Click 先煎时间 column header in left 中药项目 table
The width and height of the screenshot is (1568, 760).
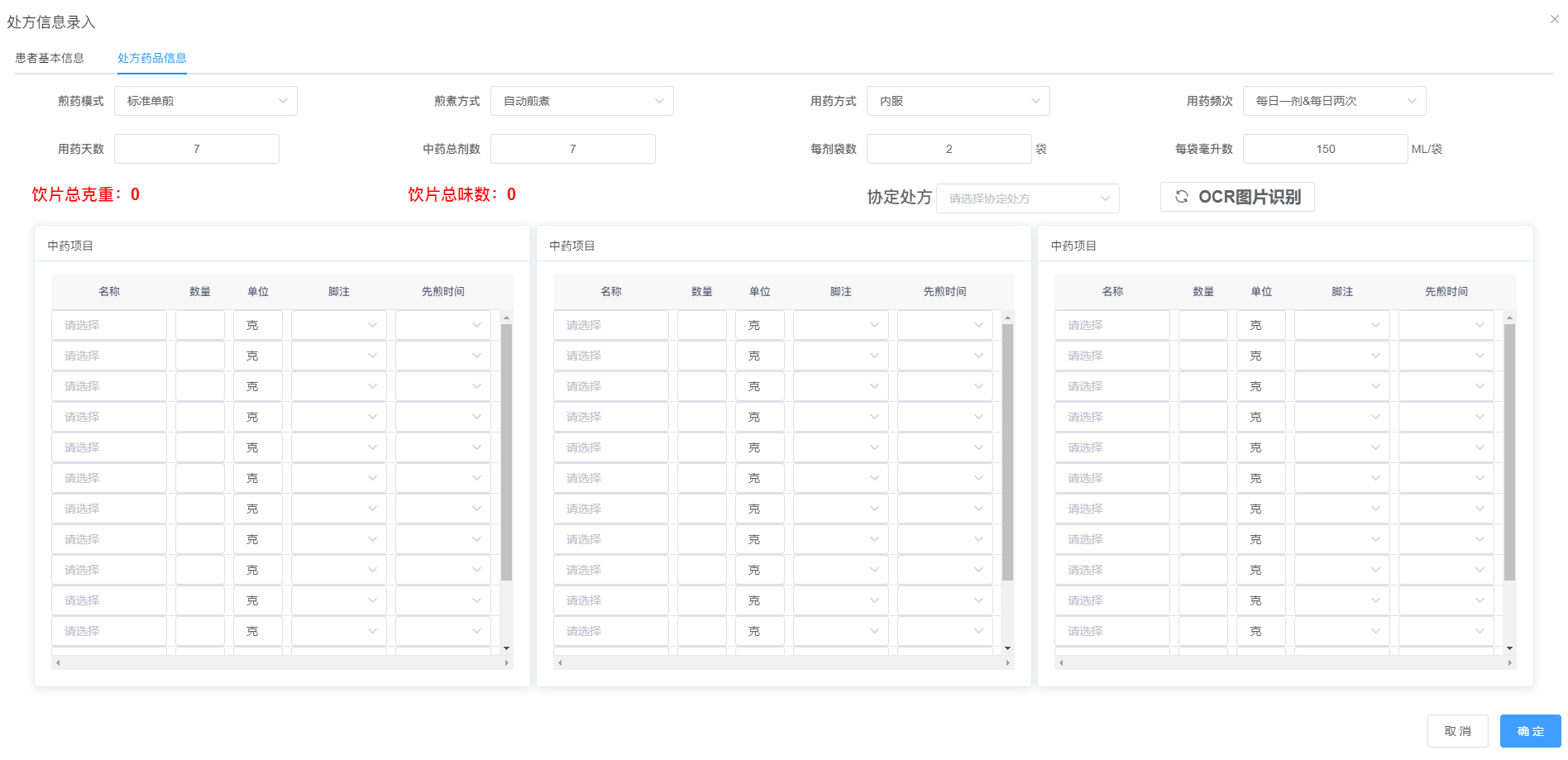tap(443, 291)
